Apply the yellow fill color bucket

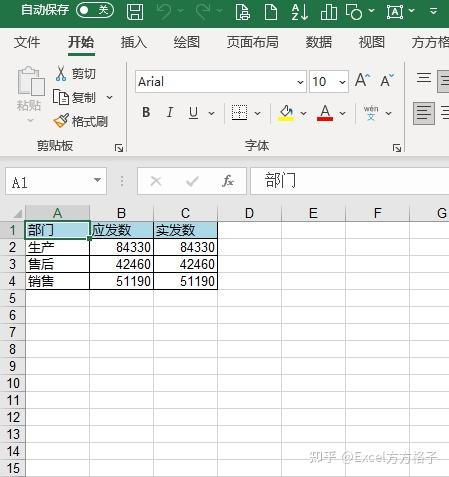[x=286, y=113]
